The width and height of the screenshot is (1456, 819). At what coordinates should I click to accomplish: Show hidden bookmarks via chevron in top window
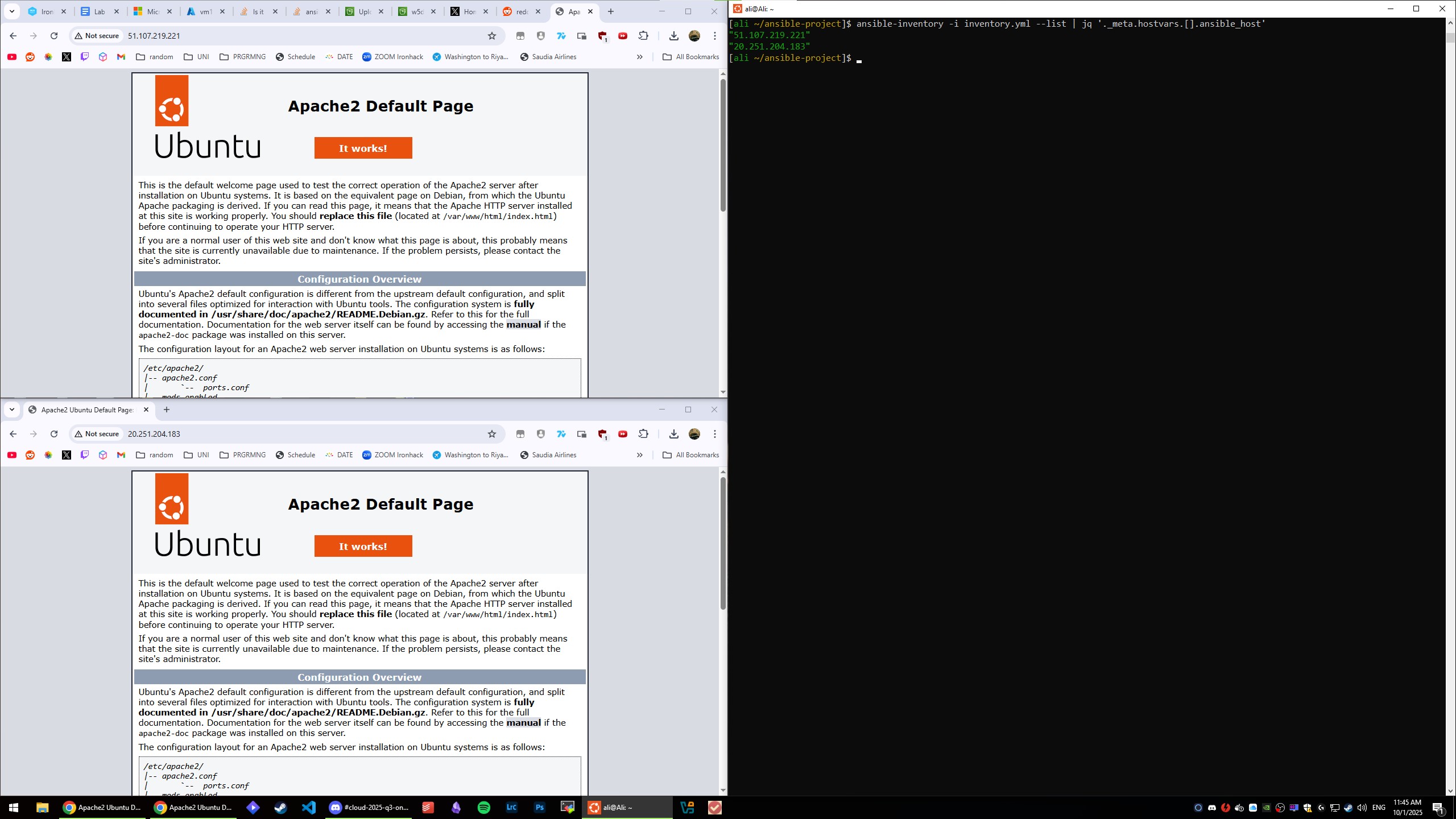[640, 57]
